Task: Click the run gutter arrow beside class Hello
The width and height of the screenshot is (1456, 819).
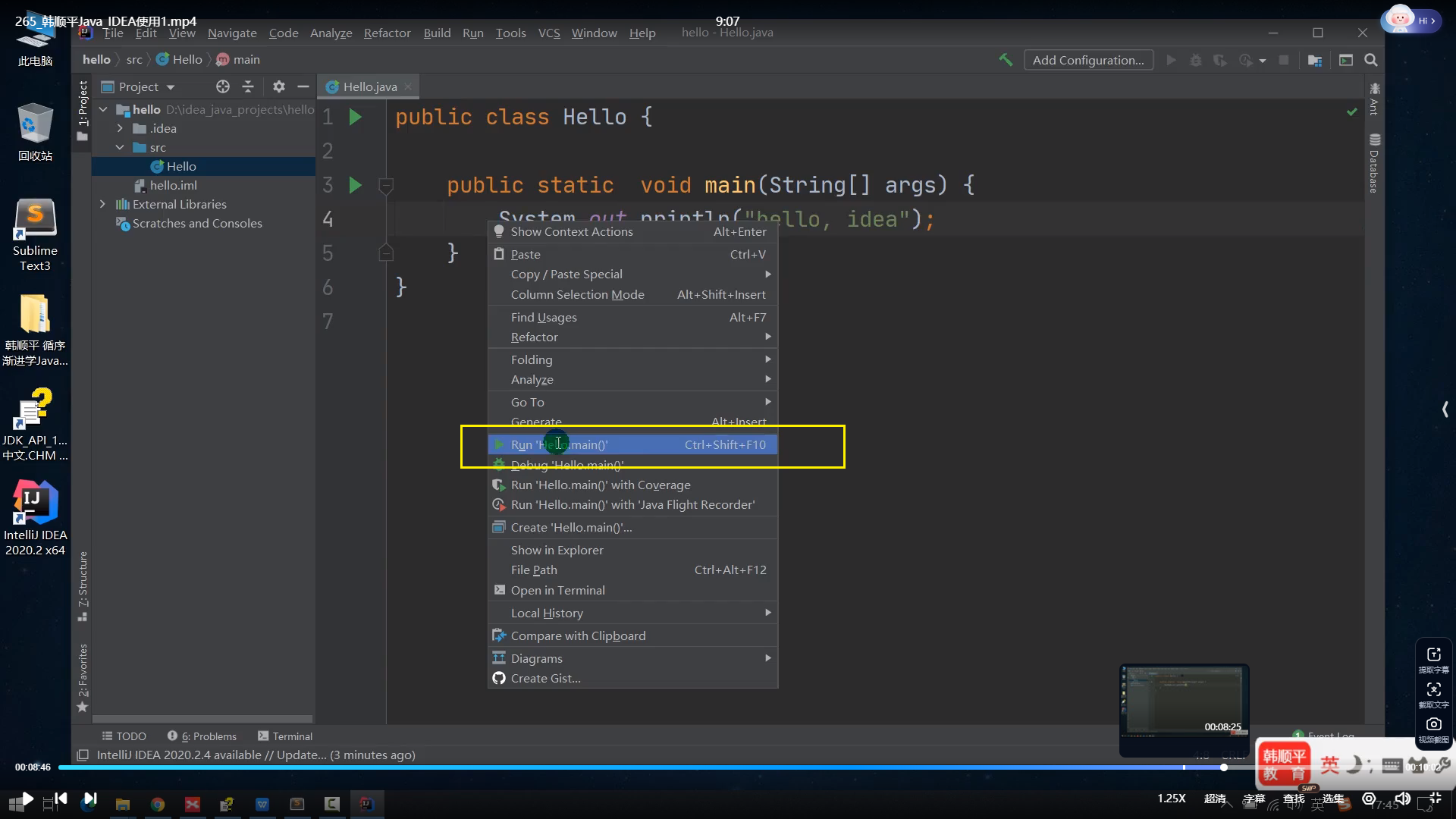Action: pyautogui.click(x=355, y=117)
